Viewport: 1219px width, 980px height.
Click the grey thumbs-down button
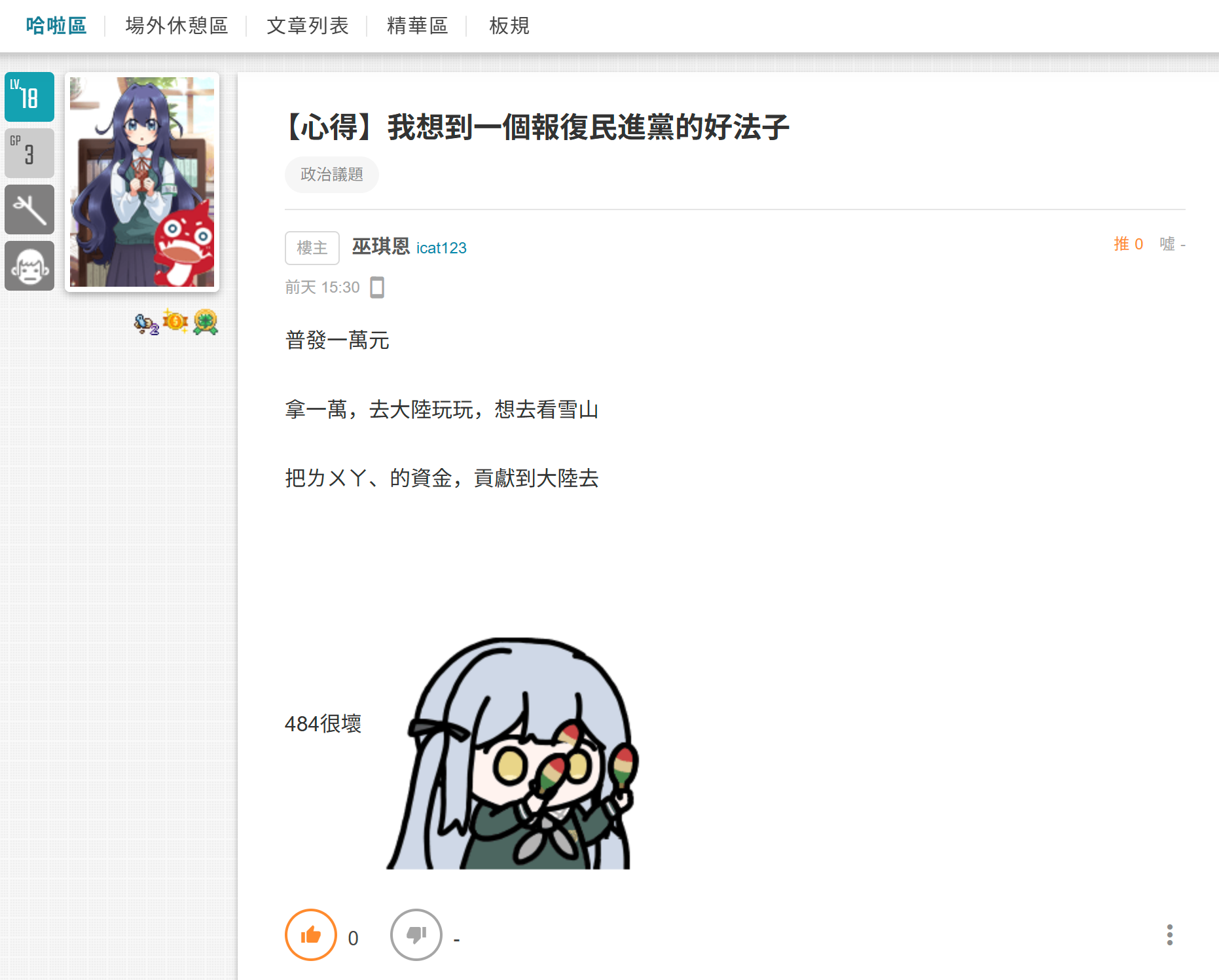[416, 935]
